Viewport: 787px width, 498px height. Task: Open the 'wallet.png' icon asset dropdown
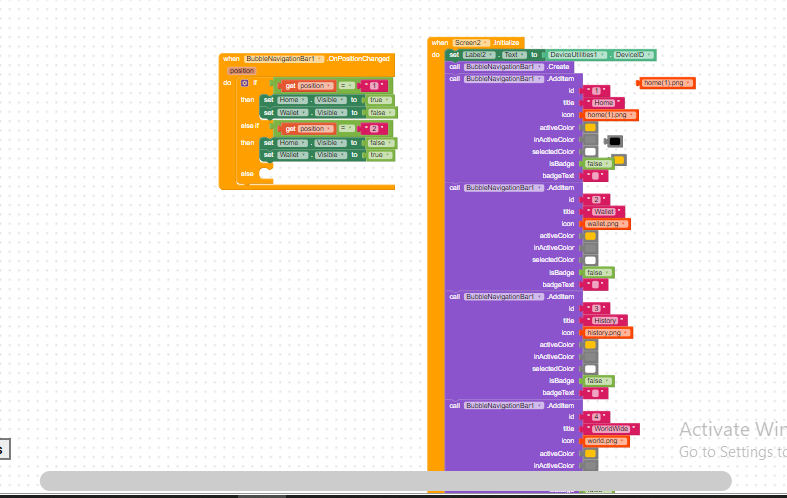coord(607,224)
